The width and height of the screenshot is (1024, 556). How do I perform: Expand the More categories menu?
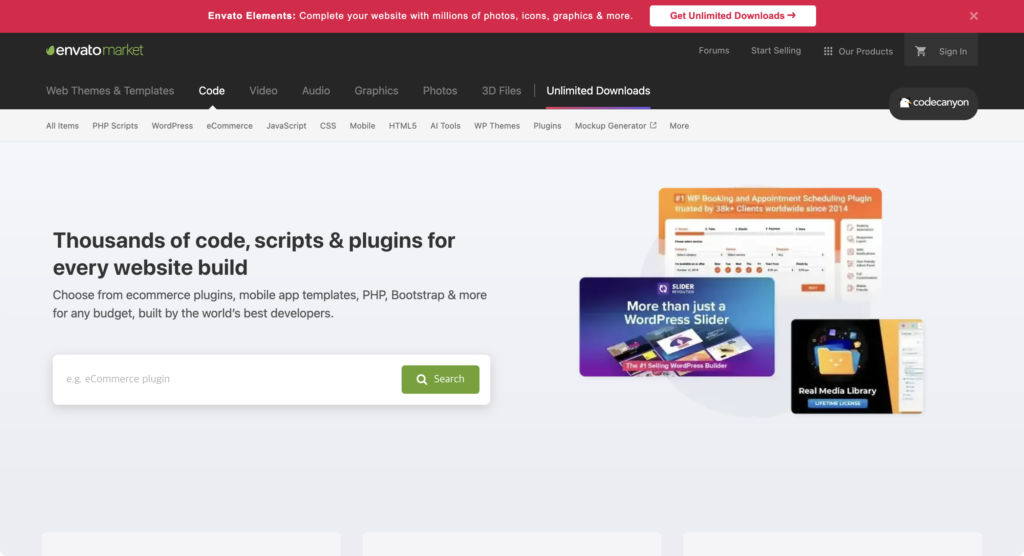pos(679,125)
